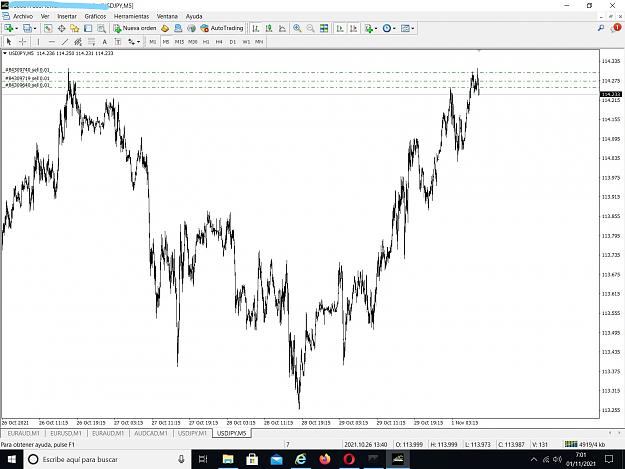Draw a vertical line tool
Viewport: 625px width, 469px height.
38,41
